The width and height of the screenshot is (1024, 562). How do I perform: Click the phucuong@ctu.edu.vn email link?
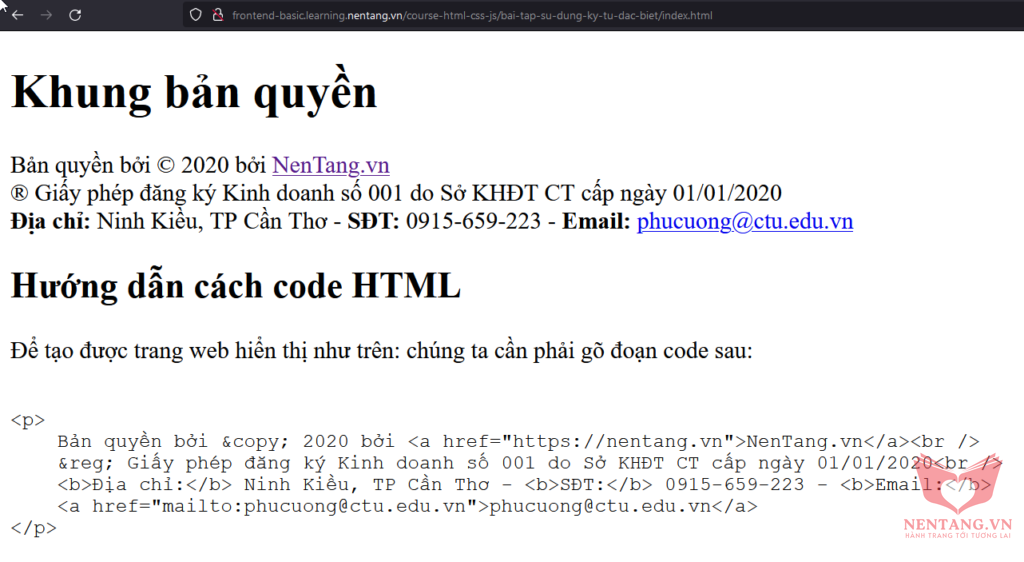tap(744, 221)
